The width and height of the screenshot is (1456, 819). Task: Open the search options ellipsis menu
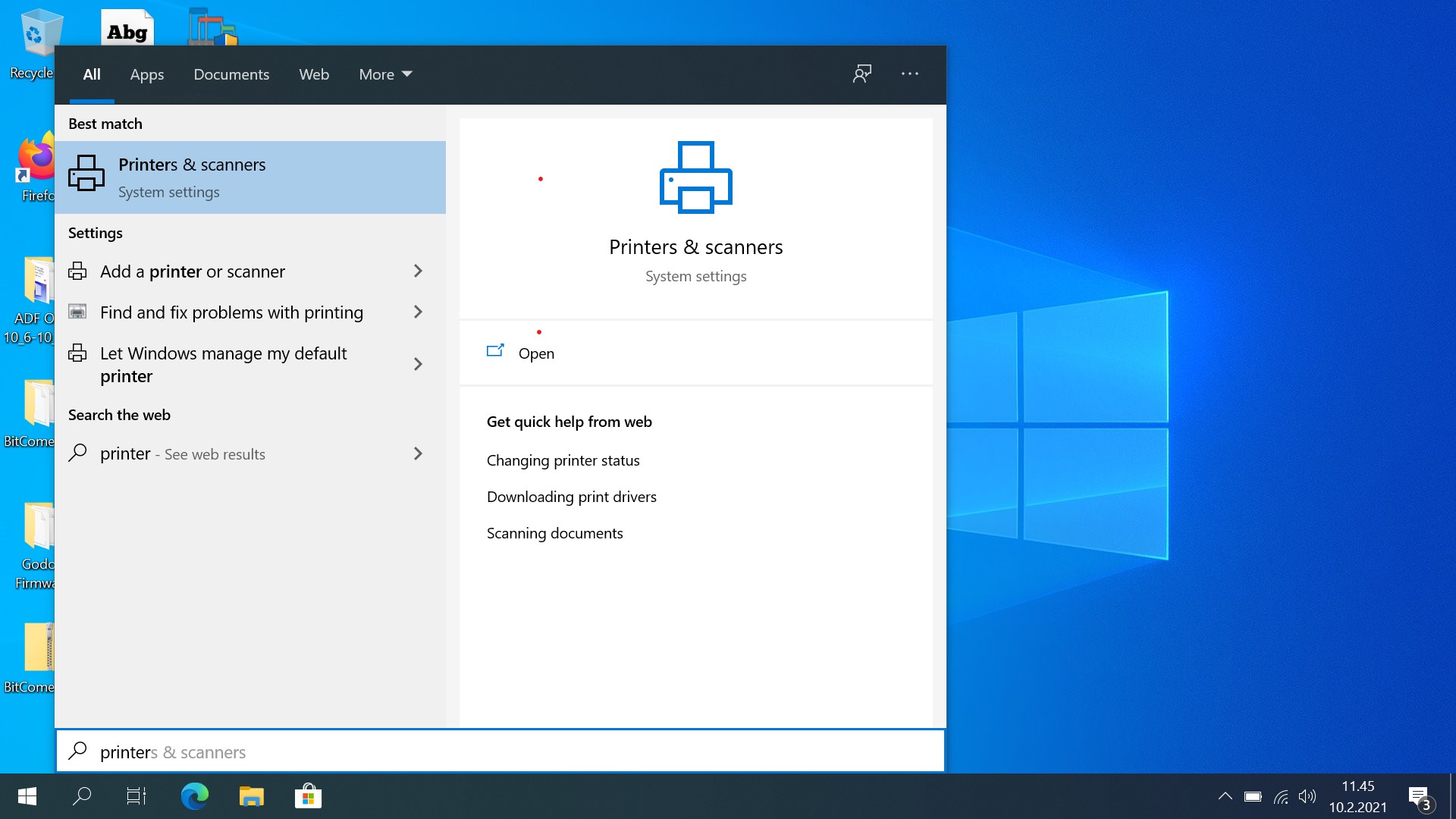coord(910,74)
